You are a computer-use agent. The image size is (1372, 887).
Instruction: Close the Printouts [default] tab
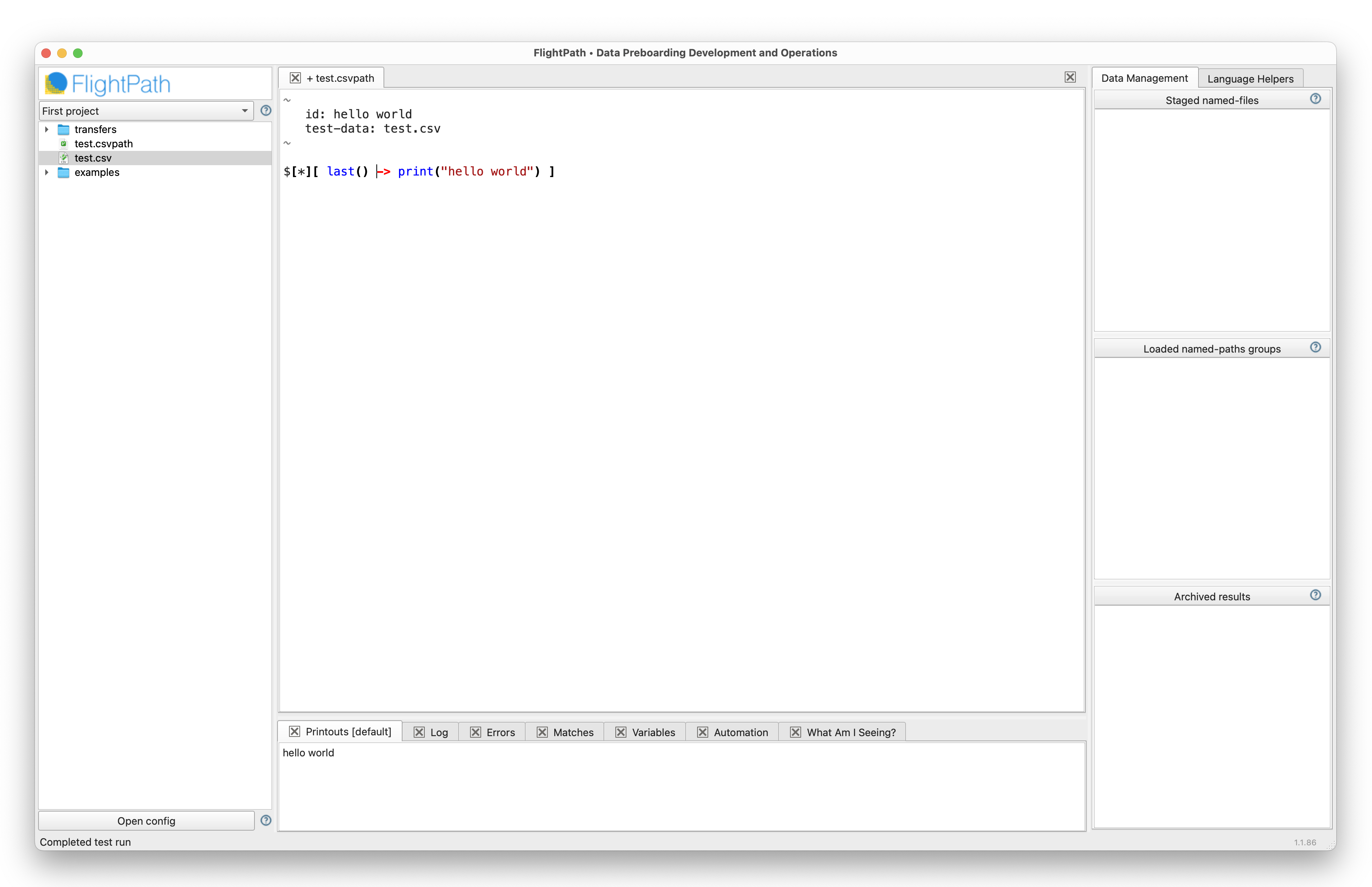coord(294,731)
